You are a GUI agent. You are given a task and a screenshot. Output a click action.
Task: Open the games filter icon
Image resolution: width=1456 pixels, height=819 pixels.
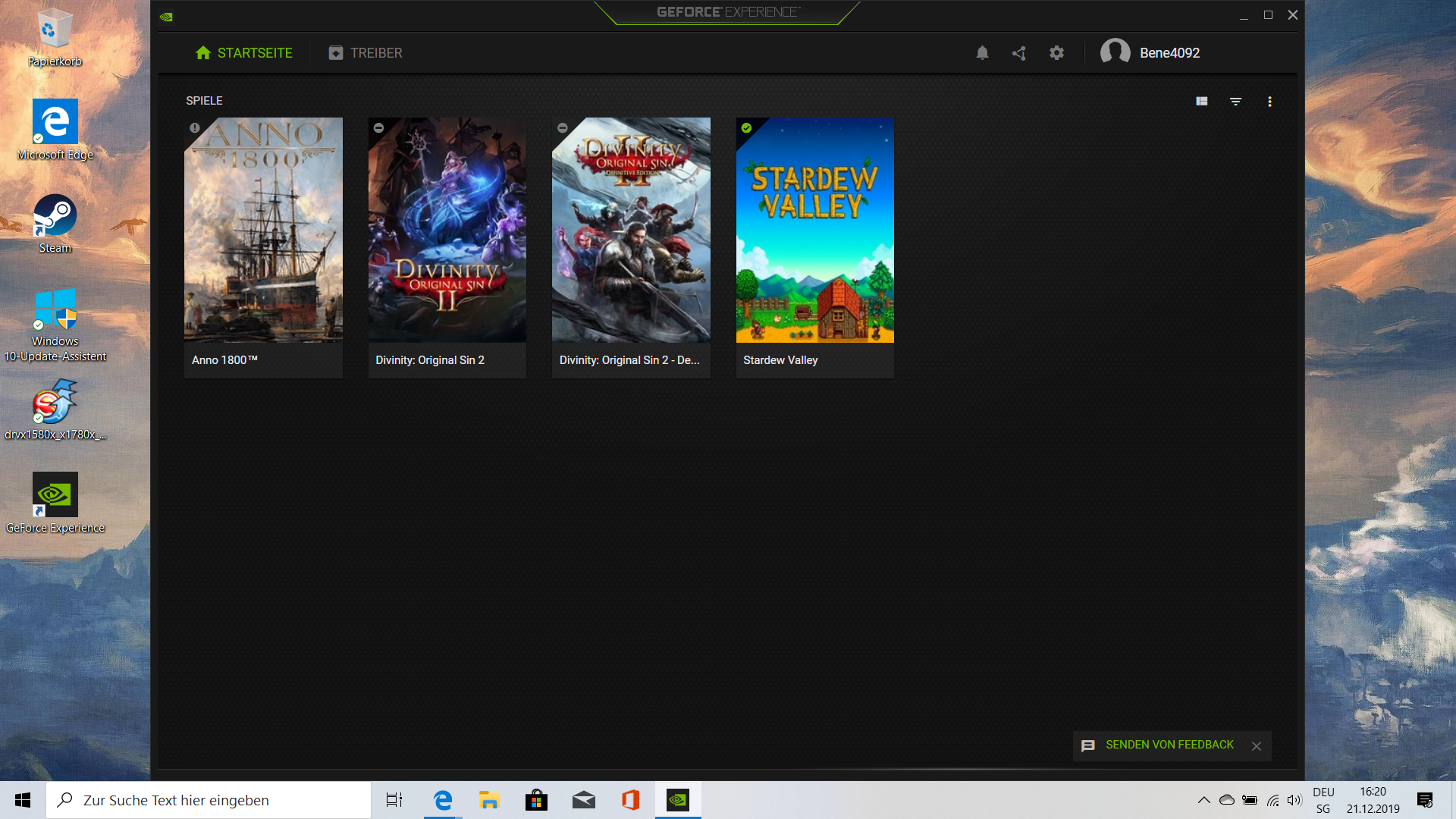1235,102
